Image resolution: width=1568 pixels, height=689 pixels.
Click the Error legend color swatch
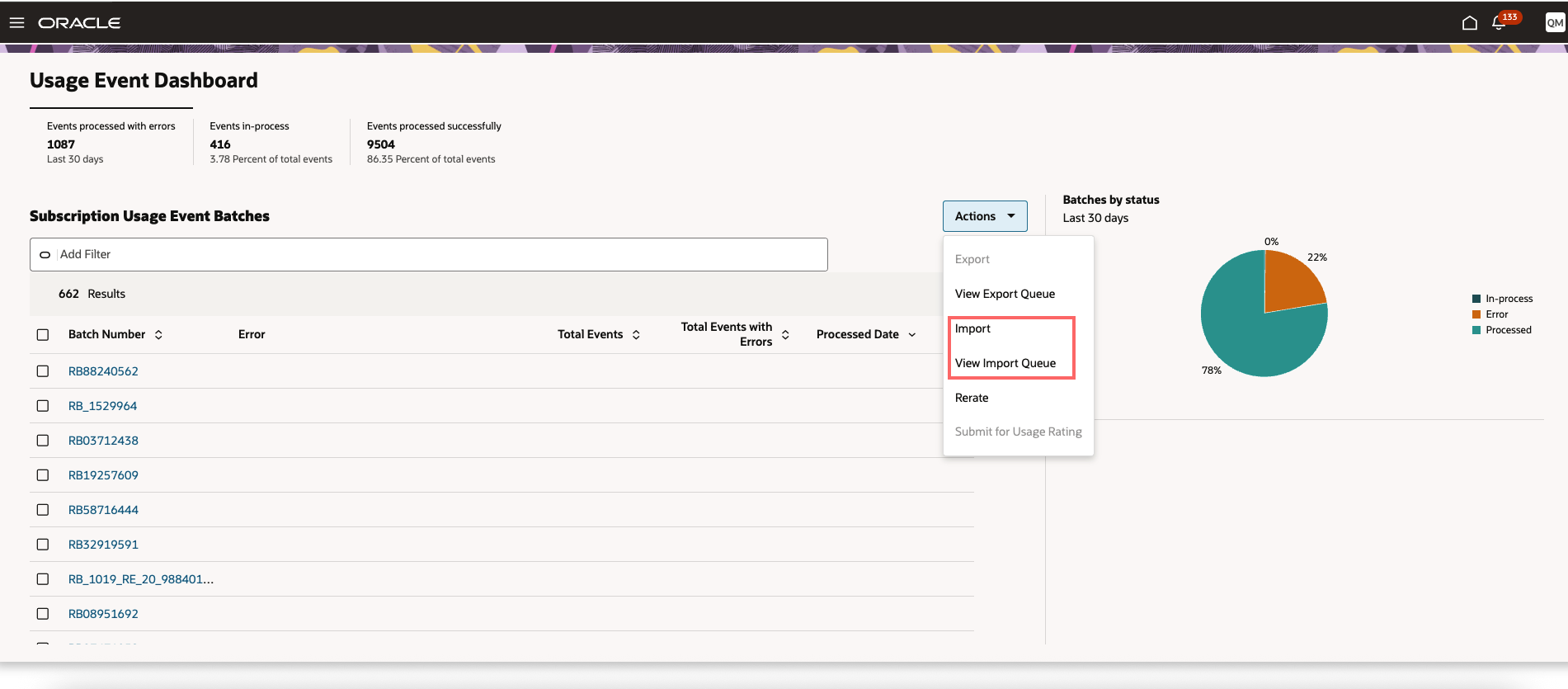[x=1476, y=314]
